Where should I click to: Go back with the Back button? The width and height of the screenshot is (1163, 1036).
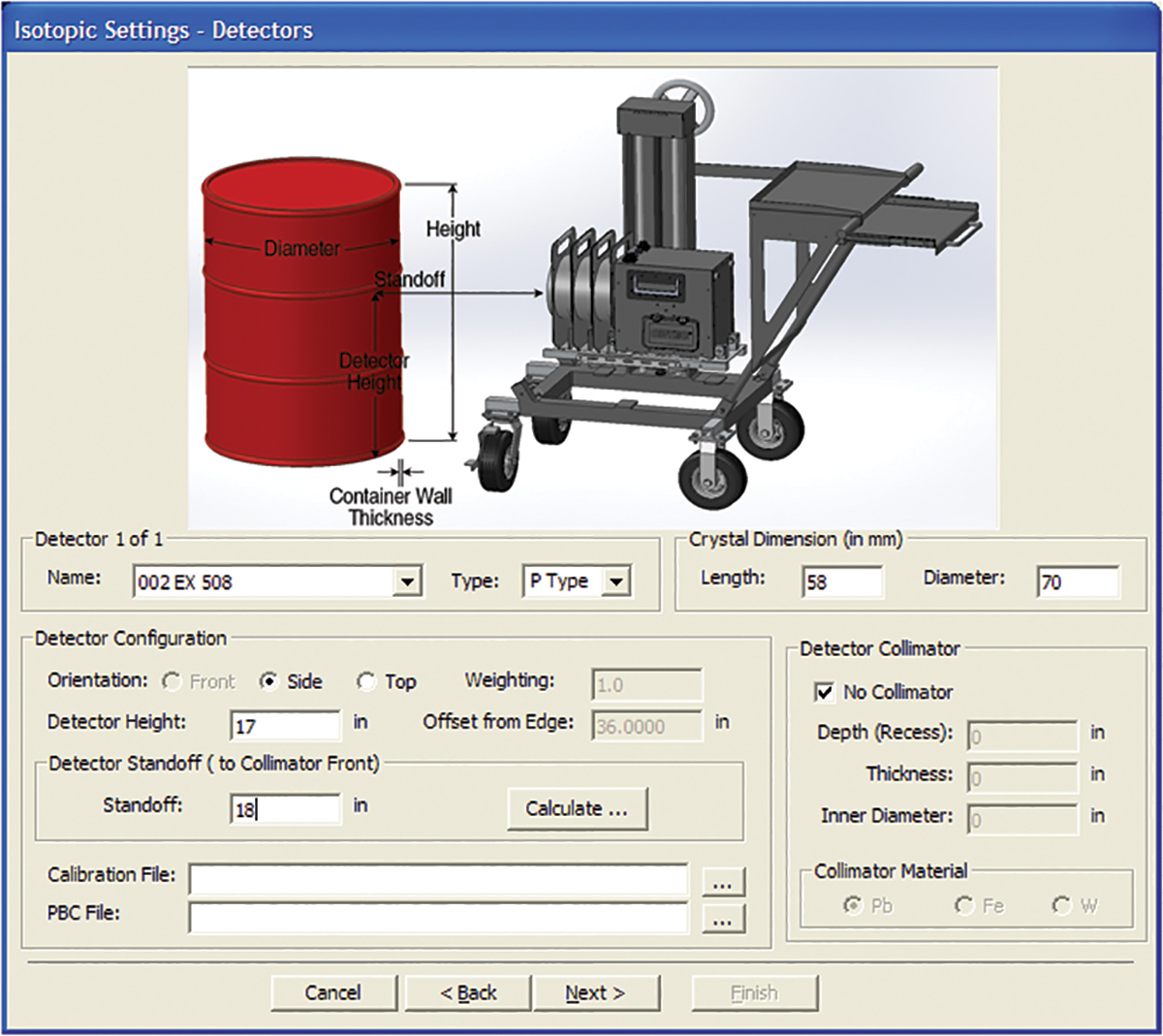468,993
